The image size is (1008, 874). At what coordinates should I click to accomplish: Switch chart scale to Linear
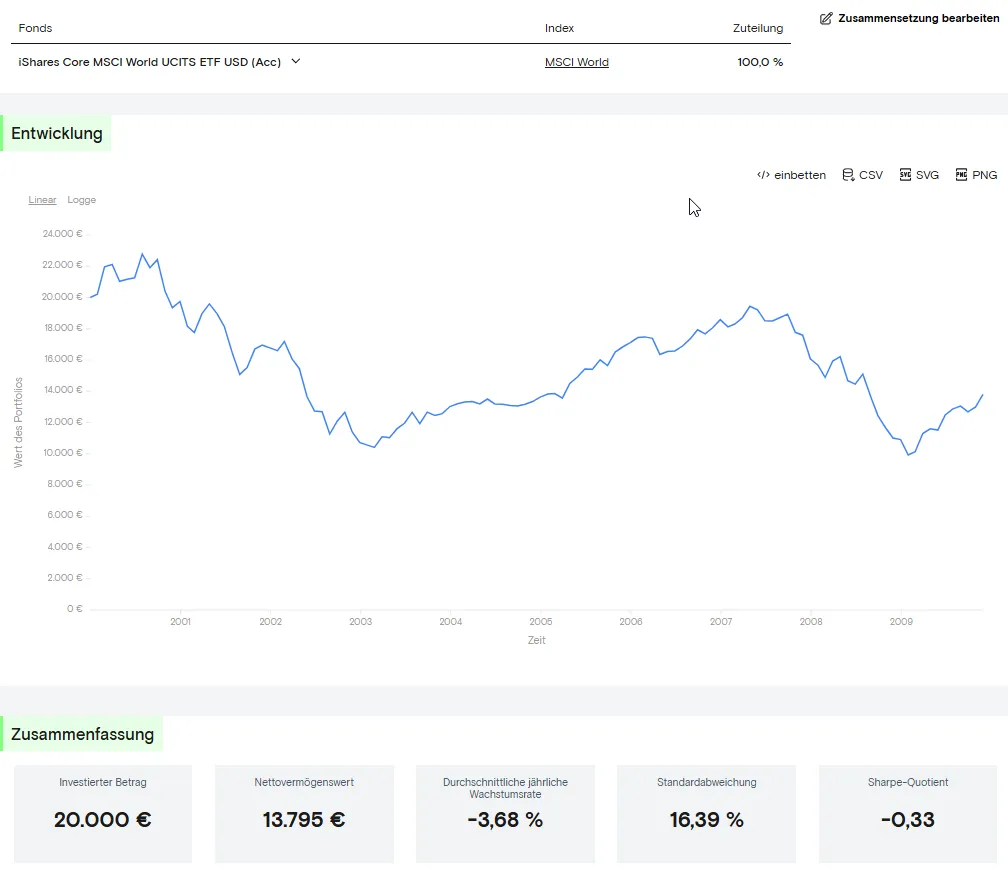pyautogui.click(x=42, y=200)
